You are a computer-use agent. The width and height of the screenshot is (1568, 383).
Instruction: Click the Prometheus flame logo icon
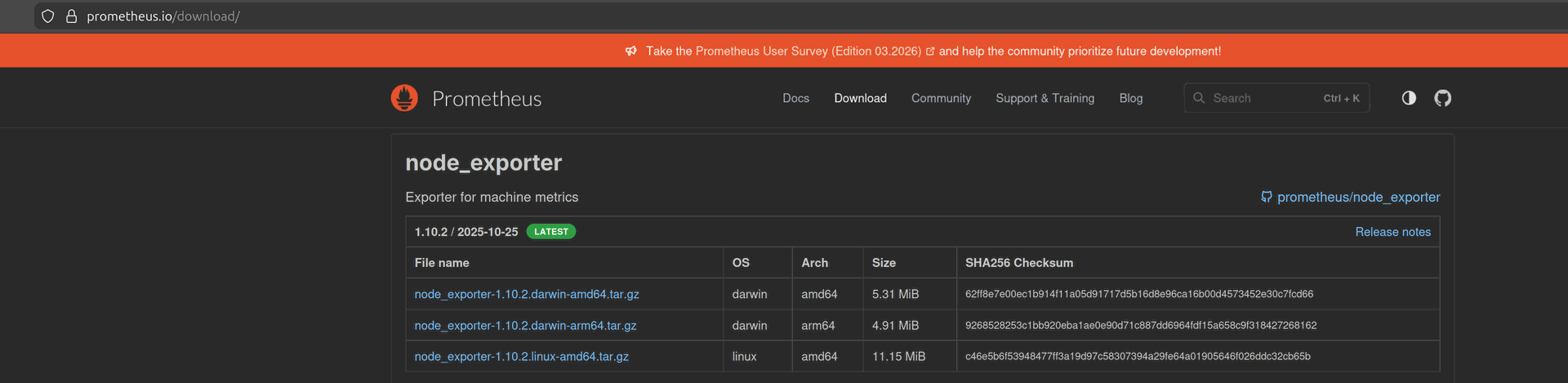click(x=404, y=98)
